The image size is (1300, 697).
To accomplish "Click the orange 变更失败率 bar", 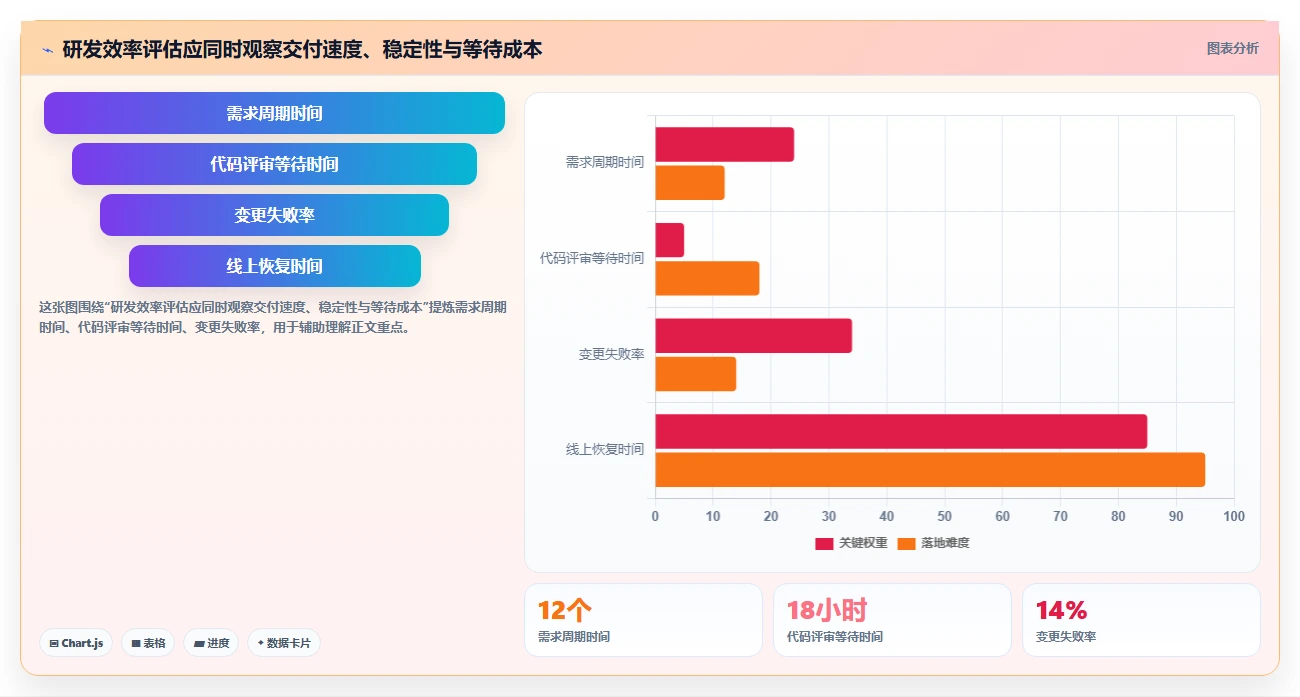I will 695,374.
